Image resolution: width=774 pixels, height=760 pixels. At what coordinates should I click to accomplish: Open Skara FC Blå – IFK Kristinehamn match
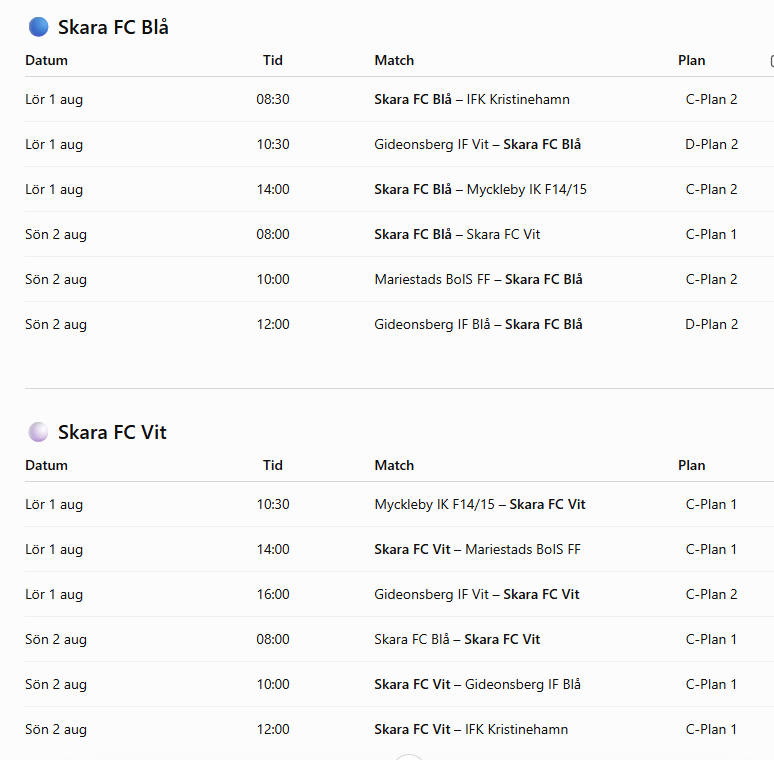point(471,99)
